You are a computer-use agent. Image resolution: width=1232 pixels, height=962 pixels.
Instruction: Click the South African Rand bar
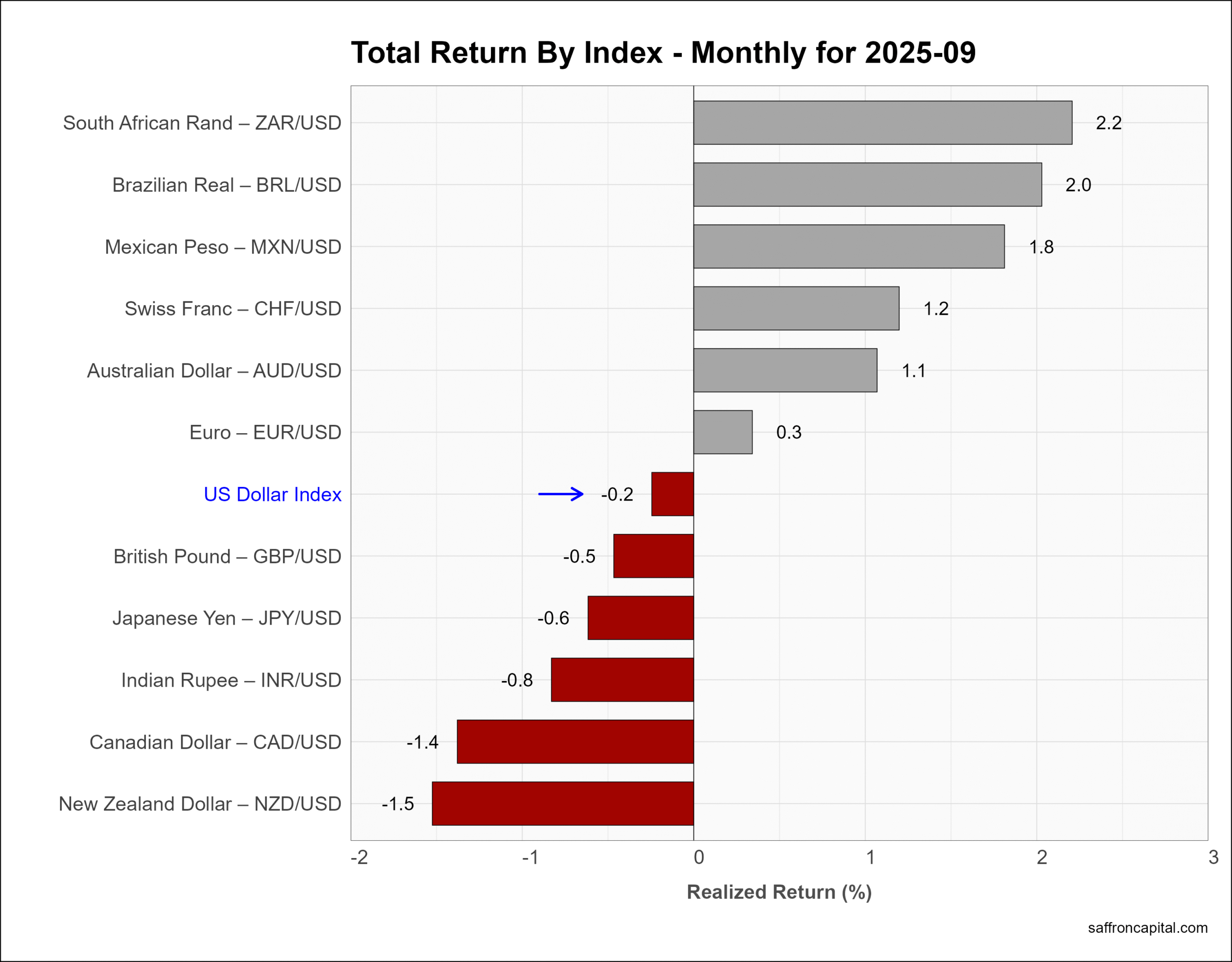[x=882, y=123]
